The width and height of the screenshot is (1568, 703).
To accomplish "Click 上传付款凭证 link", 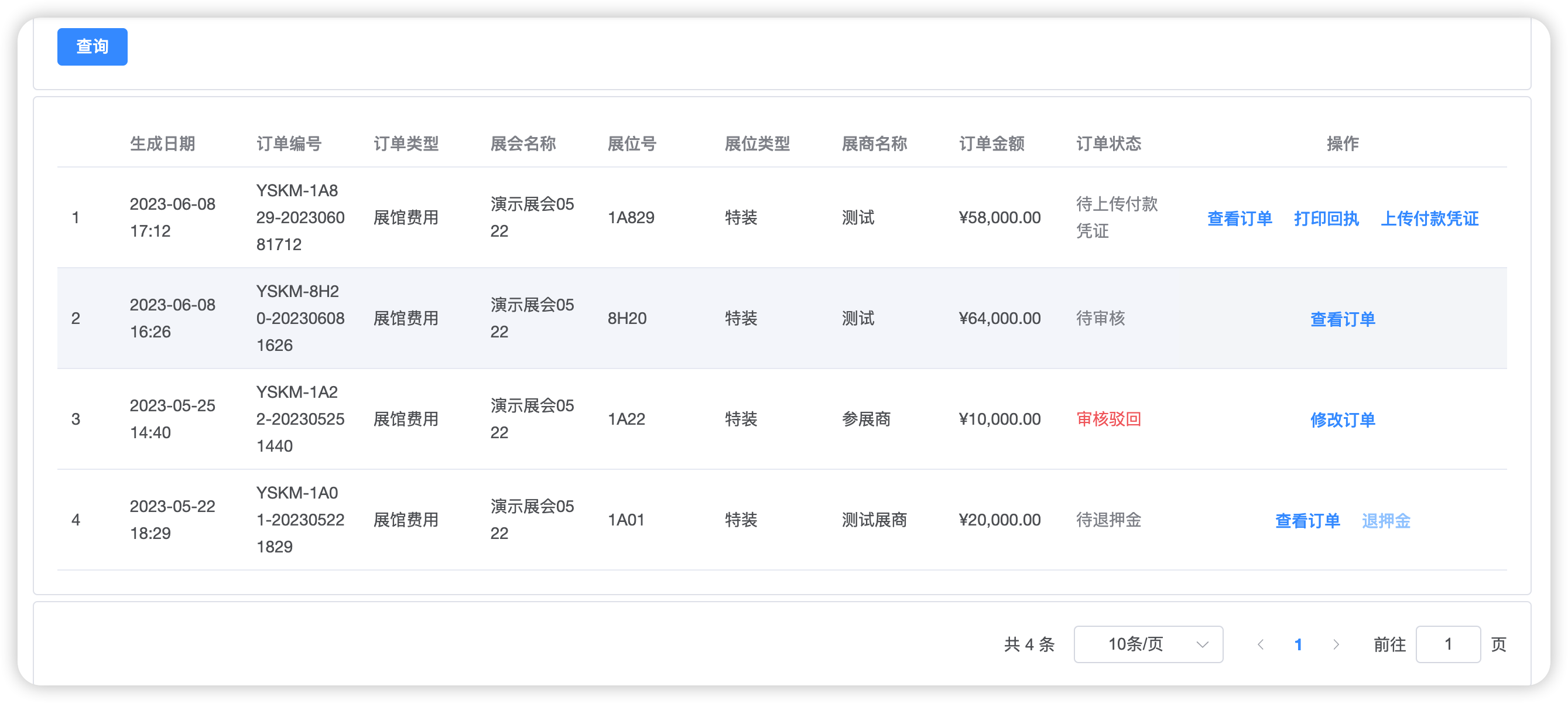I will (1429, 218).
